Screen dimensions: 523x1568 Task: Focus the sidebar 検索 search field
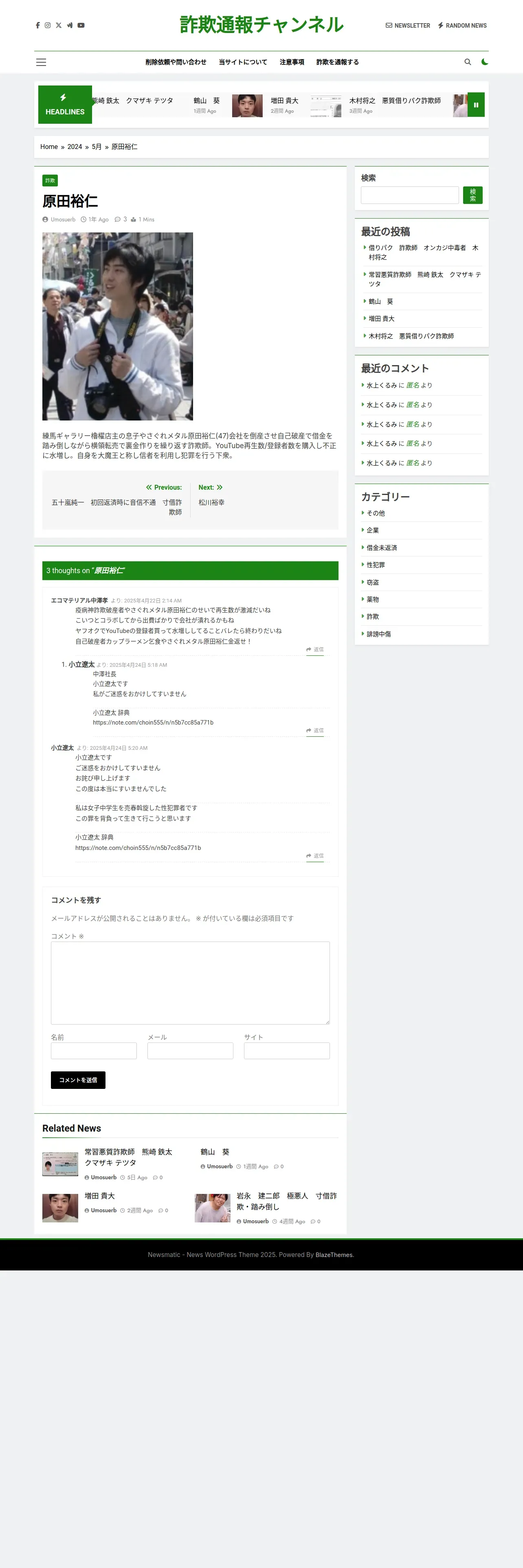[410, 195]
